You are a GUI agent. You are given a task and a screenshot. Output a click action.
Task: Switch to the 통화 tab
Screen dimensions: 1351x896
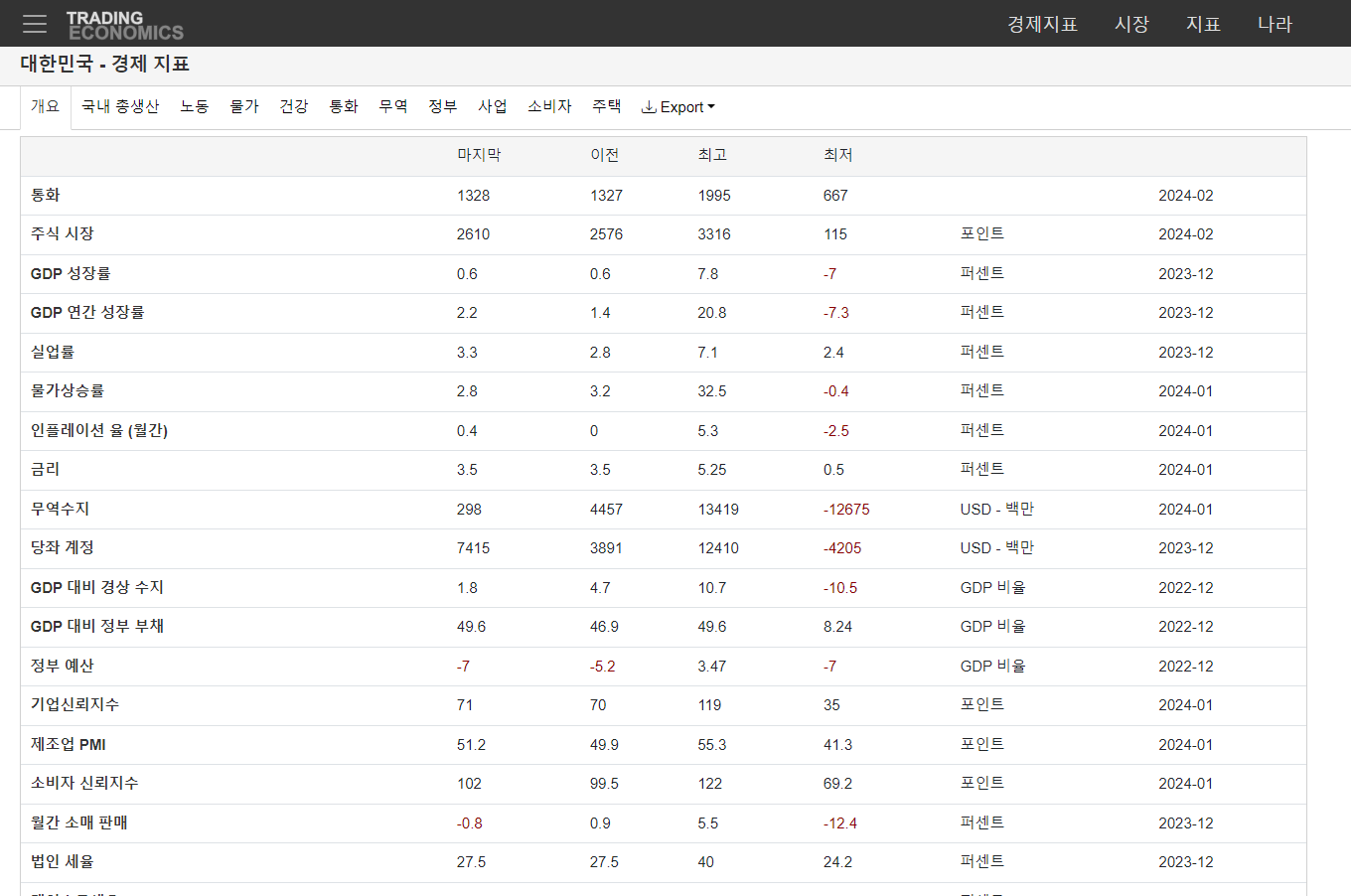(344, 106)
